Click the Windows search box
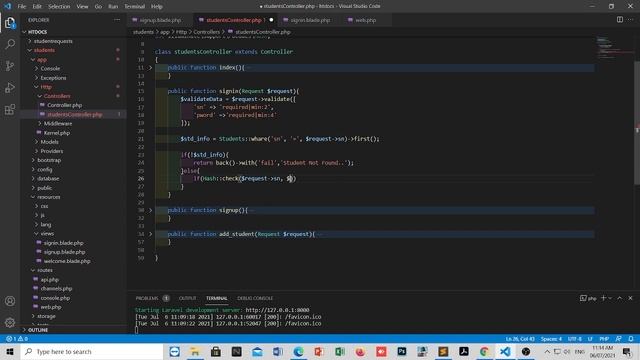Screen dimensions: 640x360 point(91,351)
